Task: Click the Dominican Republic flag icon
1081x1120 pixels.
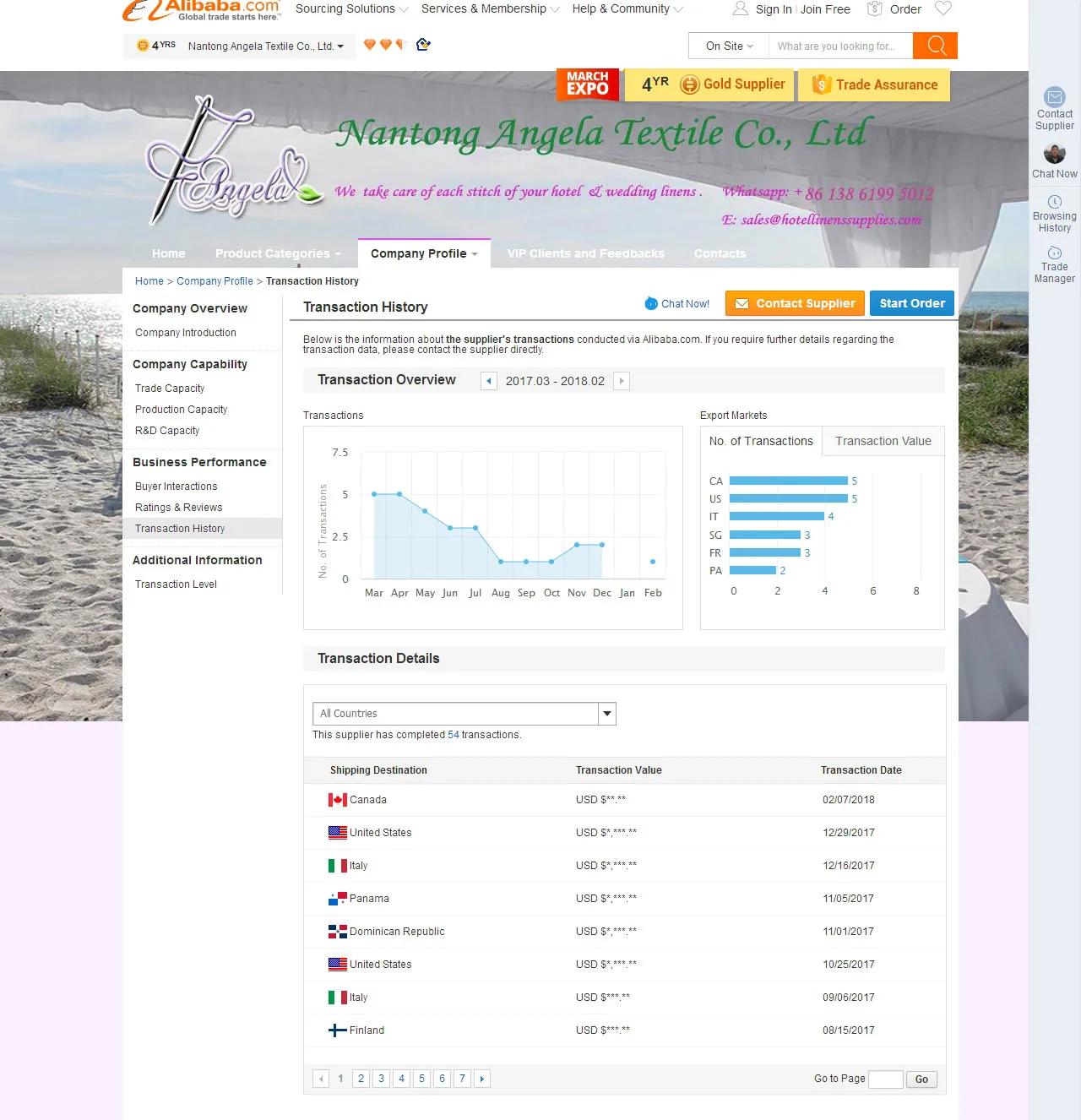Action: coord(338,932)
